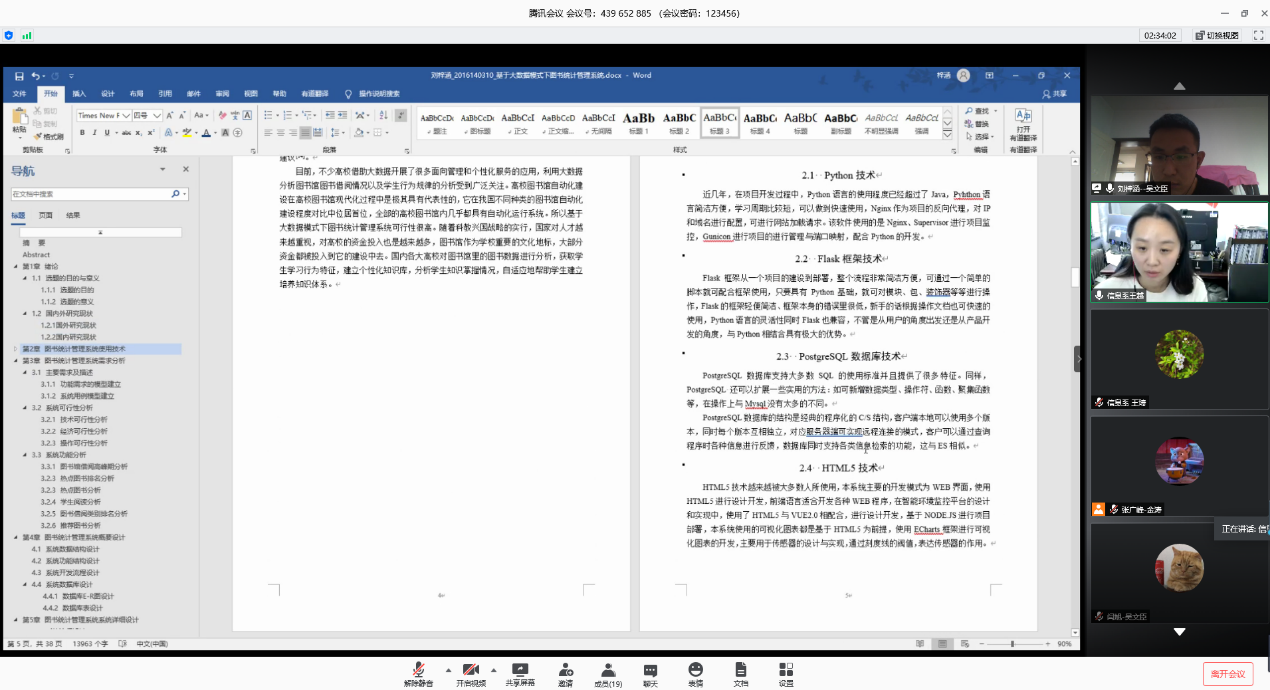Click the 离开会议 leave meeting button

pos(1227,674)
